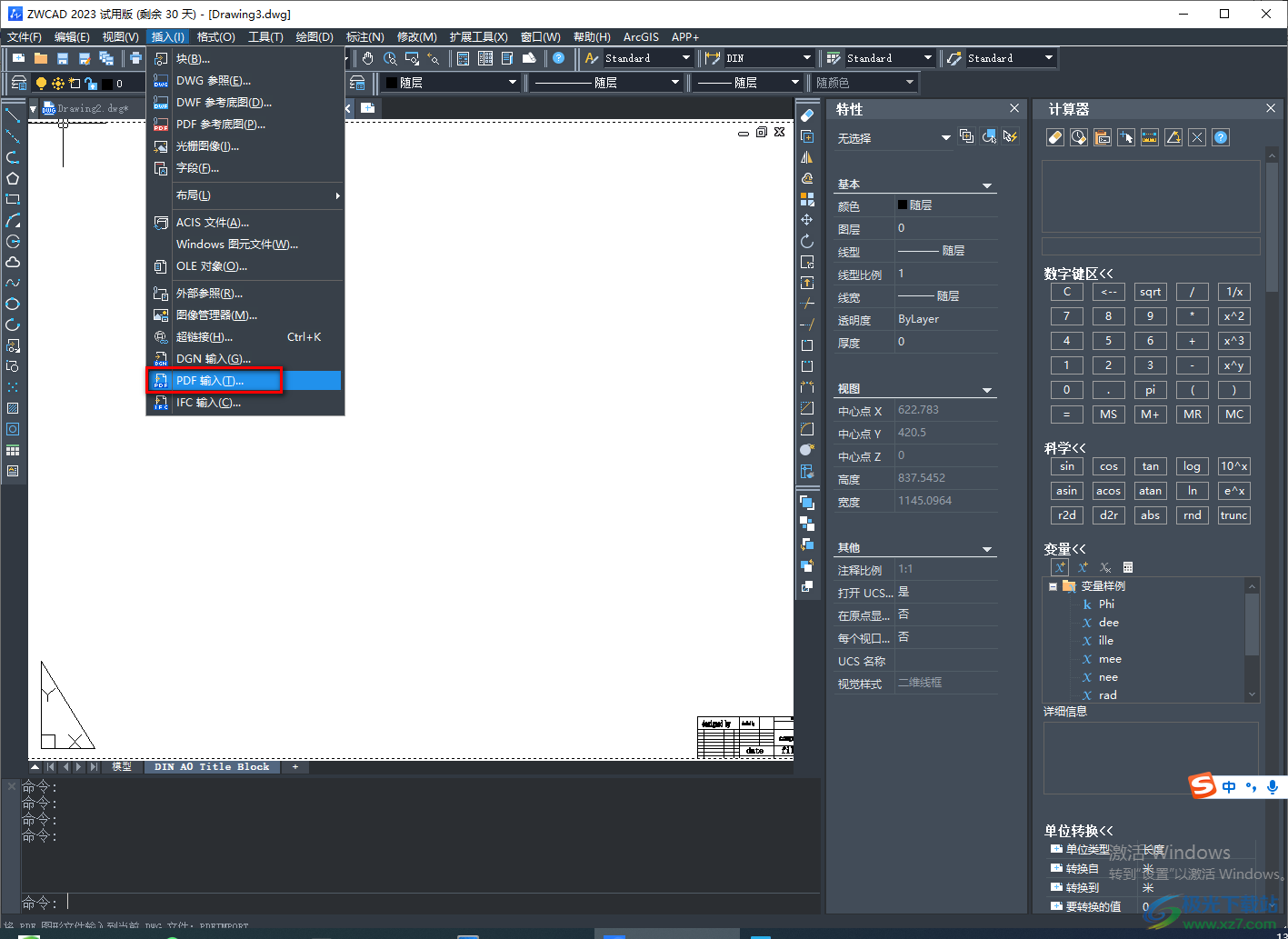Toggle layer on/off lightbulb icon
This screenshot has width=1288, height=939.
coord(41,83)
